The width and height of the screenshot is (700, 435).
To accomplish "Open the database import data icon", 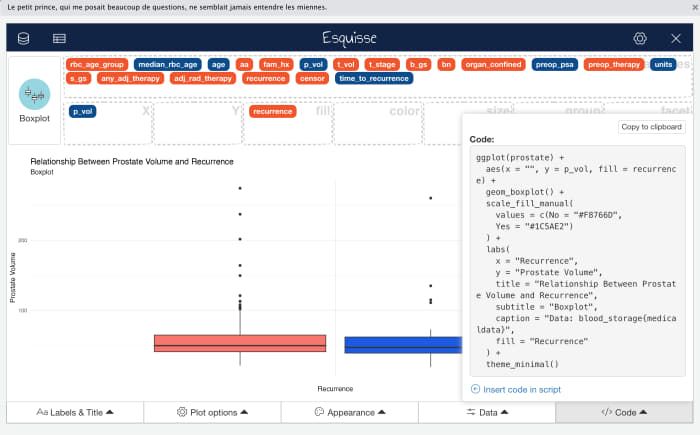I will (x=24, y=38).
